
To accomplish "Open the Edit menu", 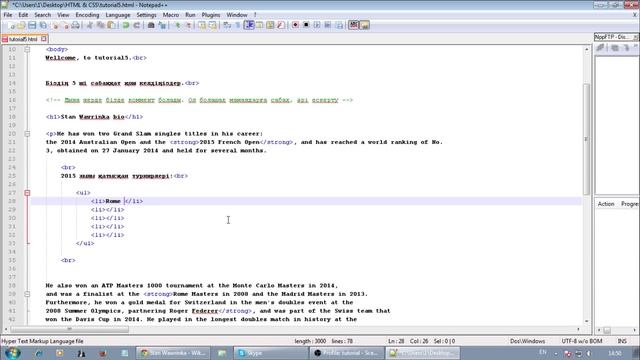I will [23, 15].
